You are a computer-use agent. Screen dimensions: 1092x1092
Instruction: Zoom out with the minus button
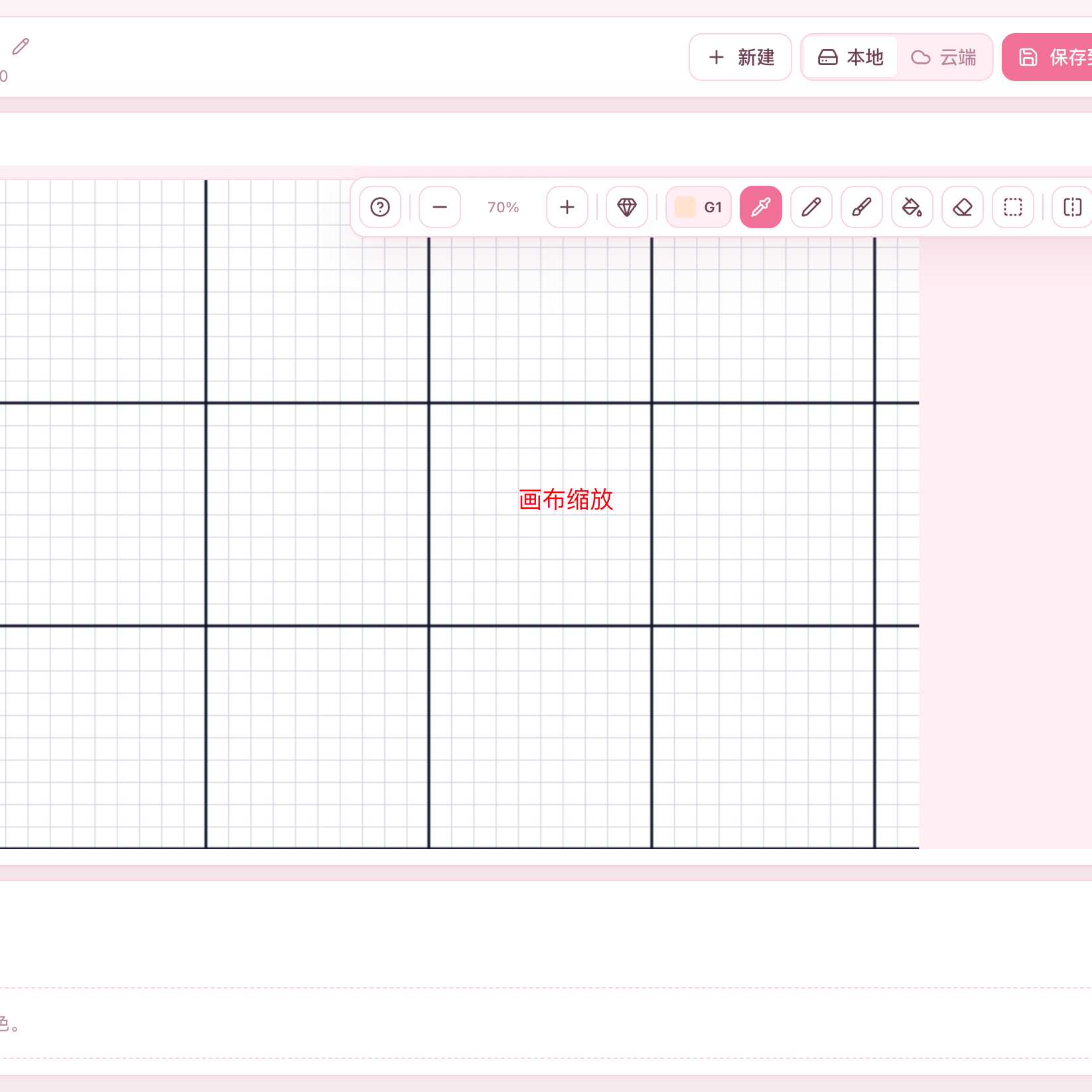440,207
